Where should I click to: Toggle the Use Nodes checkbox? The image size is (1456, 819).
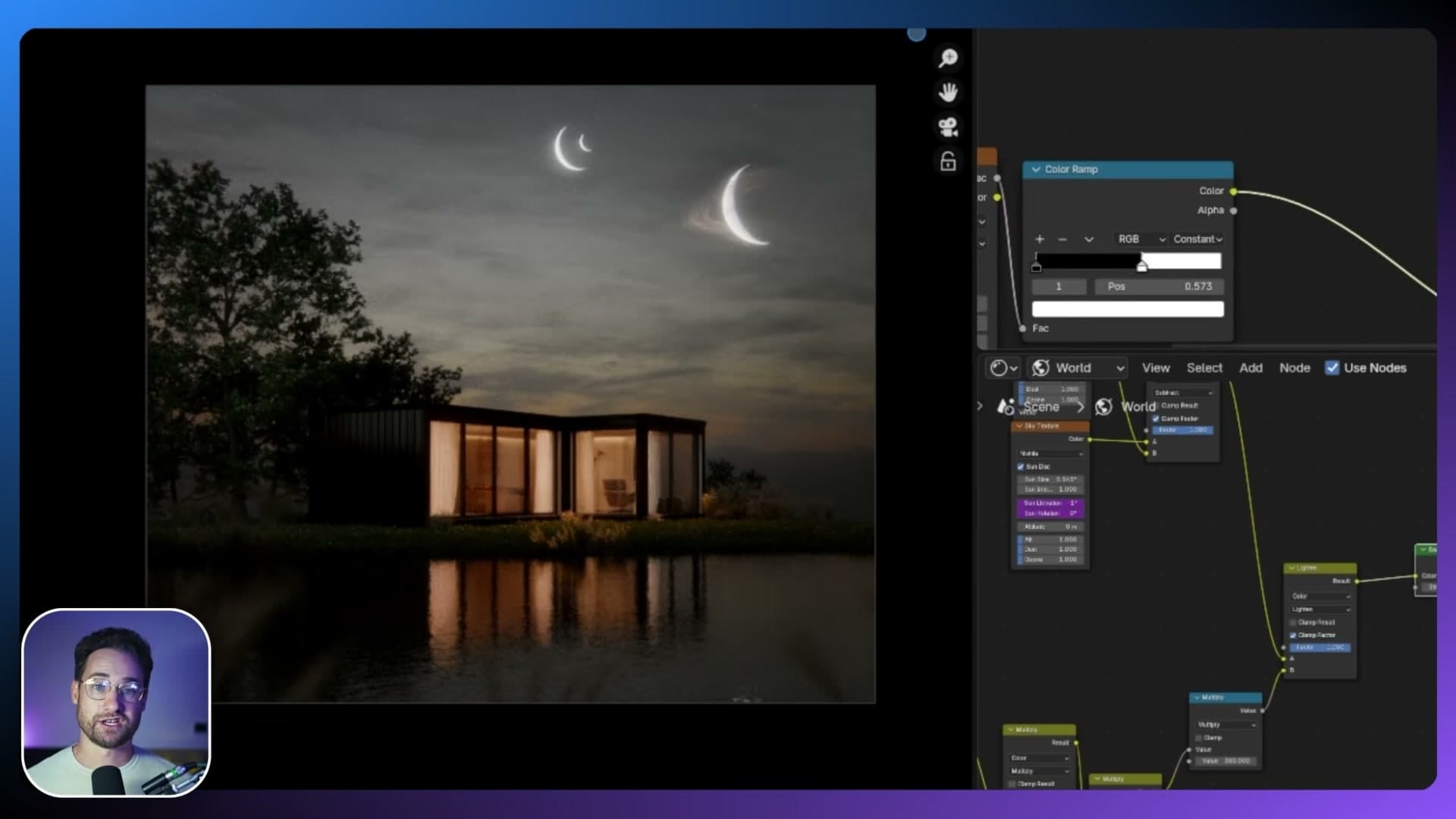tap(1332, 368)
